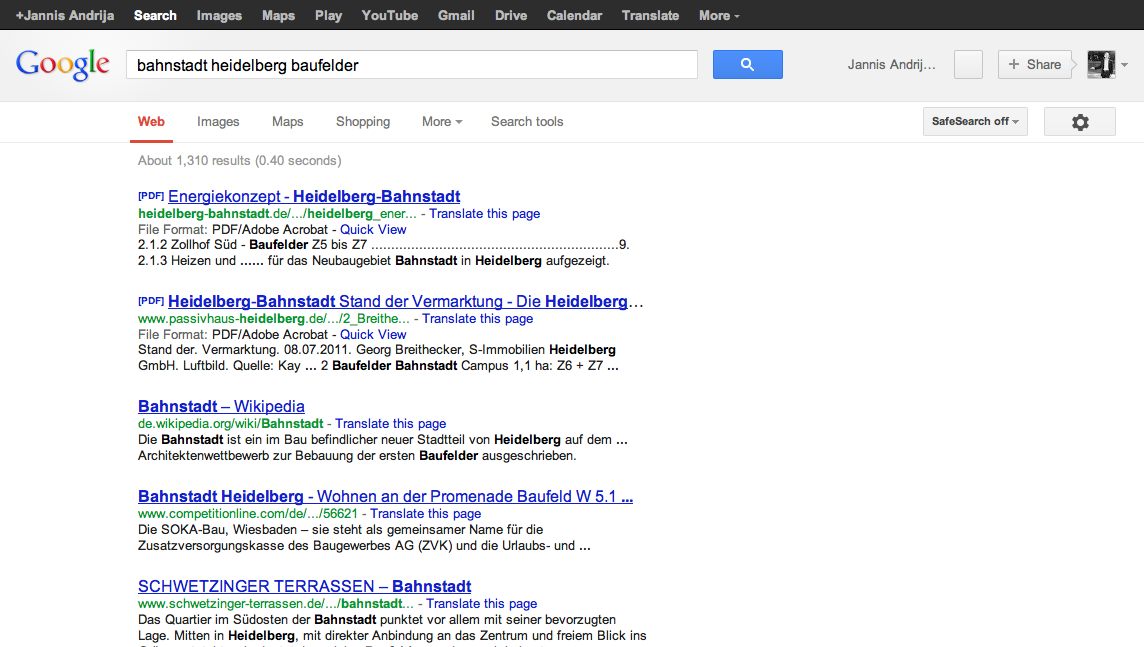
Task: Click the de.wikipedia.org/wiki/Bahnstadt URL
Action: [231, 424]
